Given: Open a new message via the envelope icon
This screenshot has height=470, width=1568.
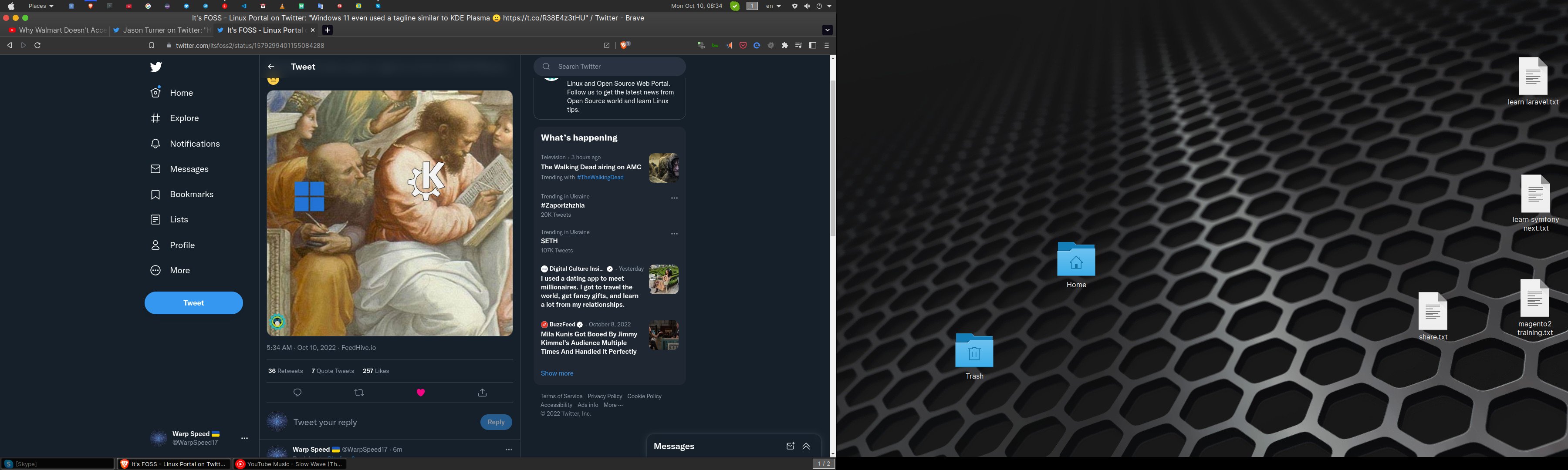Looking at the screenshot, I should point(790,446).
